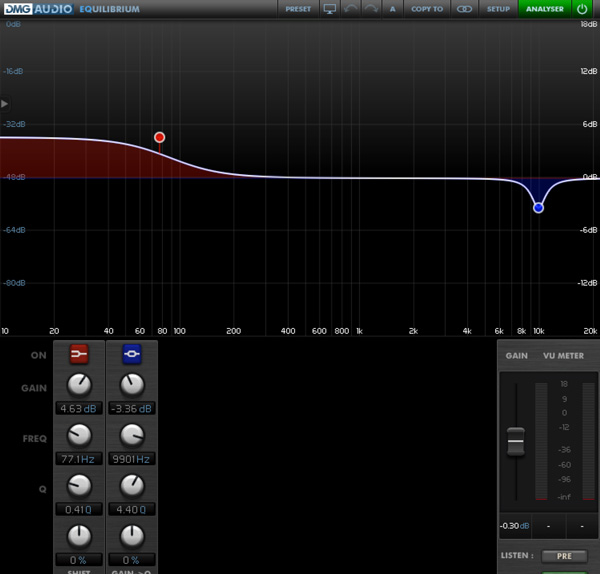The width and height of the screenshot is (600, 574).
Task: Toggle the blue bell band on button
Action: [131, 354]
